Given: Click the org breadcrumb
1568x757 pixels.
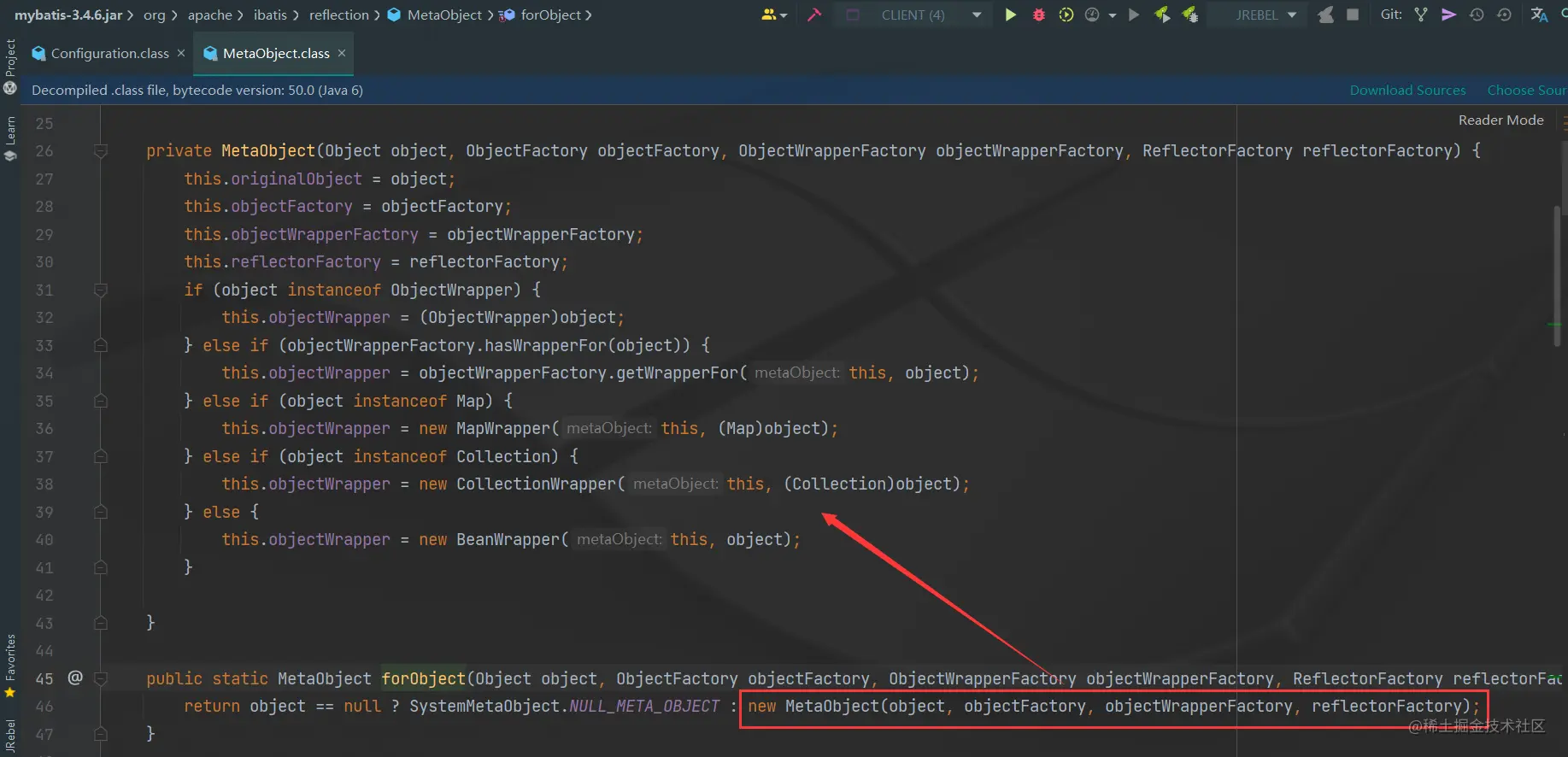Looking at the screenshot, I should (x=154, y=15).
